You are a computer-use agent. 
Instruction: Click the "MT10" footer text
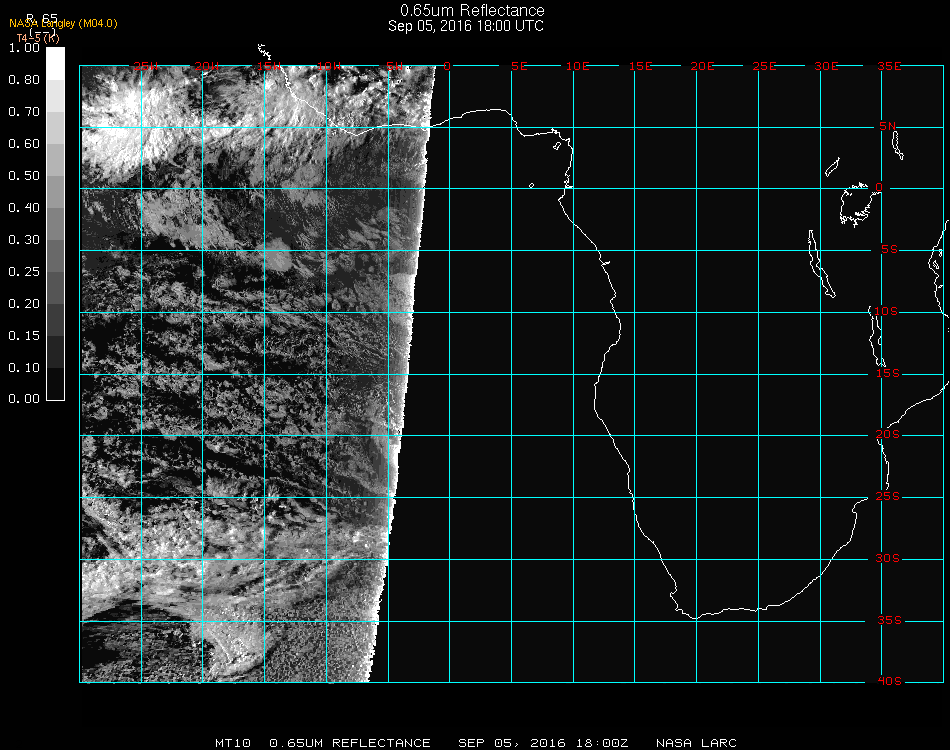(x=233, y=743)
